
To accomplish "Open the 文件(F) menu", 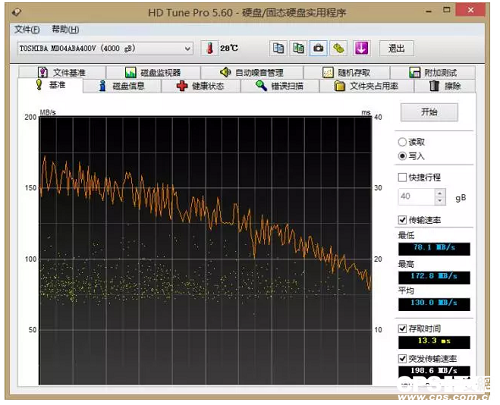I will [27, 30].
